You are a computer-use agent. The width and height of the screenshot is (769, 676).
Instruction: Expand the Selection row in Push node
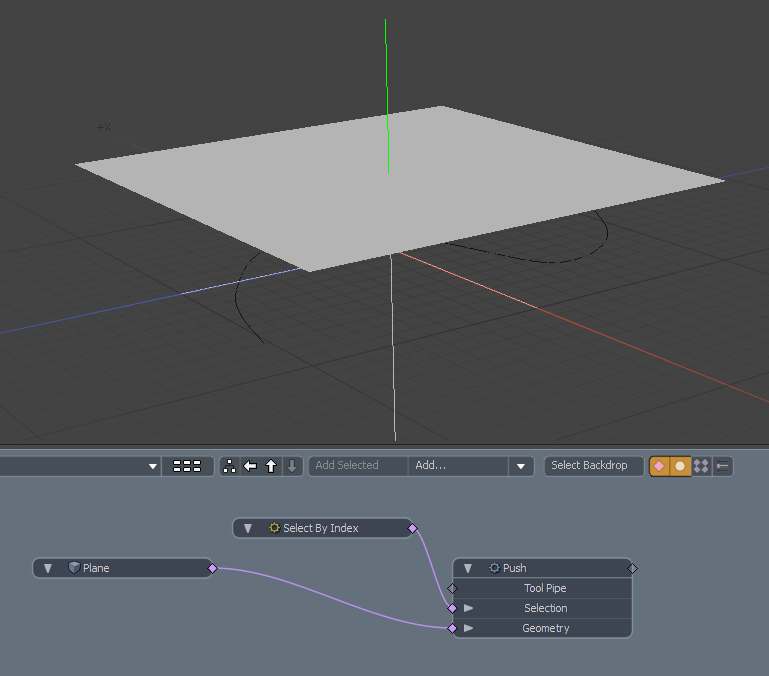click(x=468, y=608)
